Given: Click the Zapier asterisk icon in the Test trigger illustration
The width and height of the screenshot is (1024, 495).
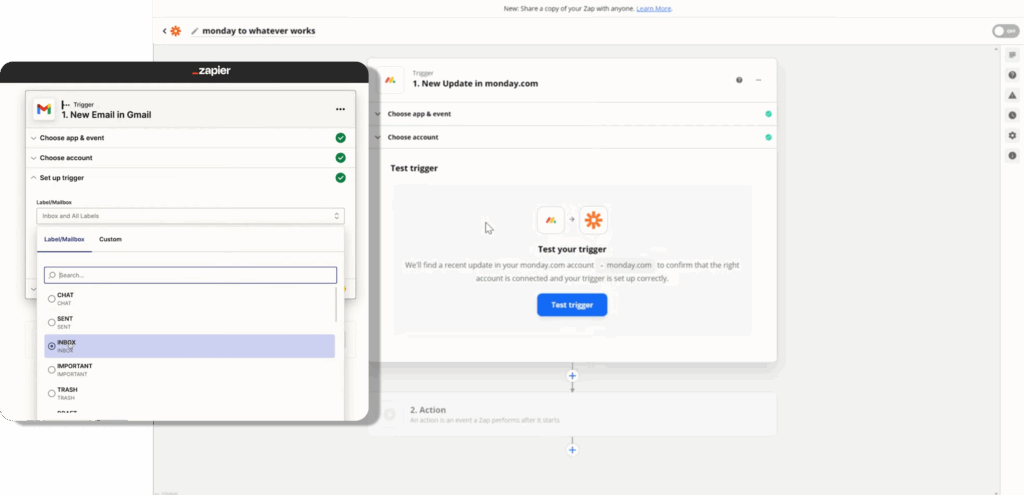Looking at the screenshot, I should click(x=593, y=220).
